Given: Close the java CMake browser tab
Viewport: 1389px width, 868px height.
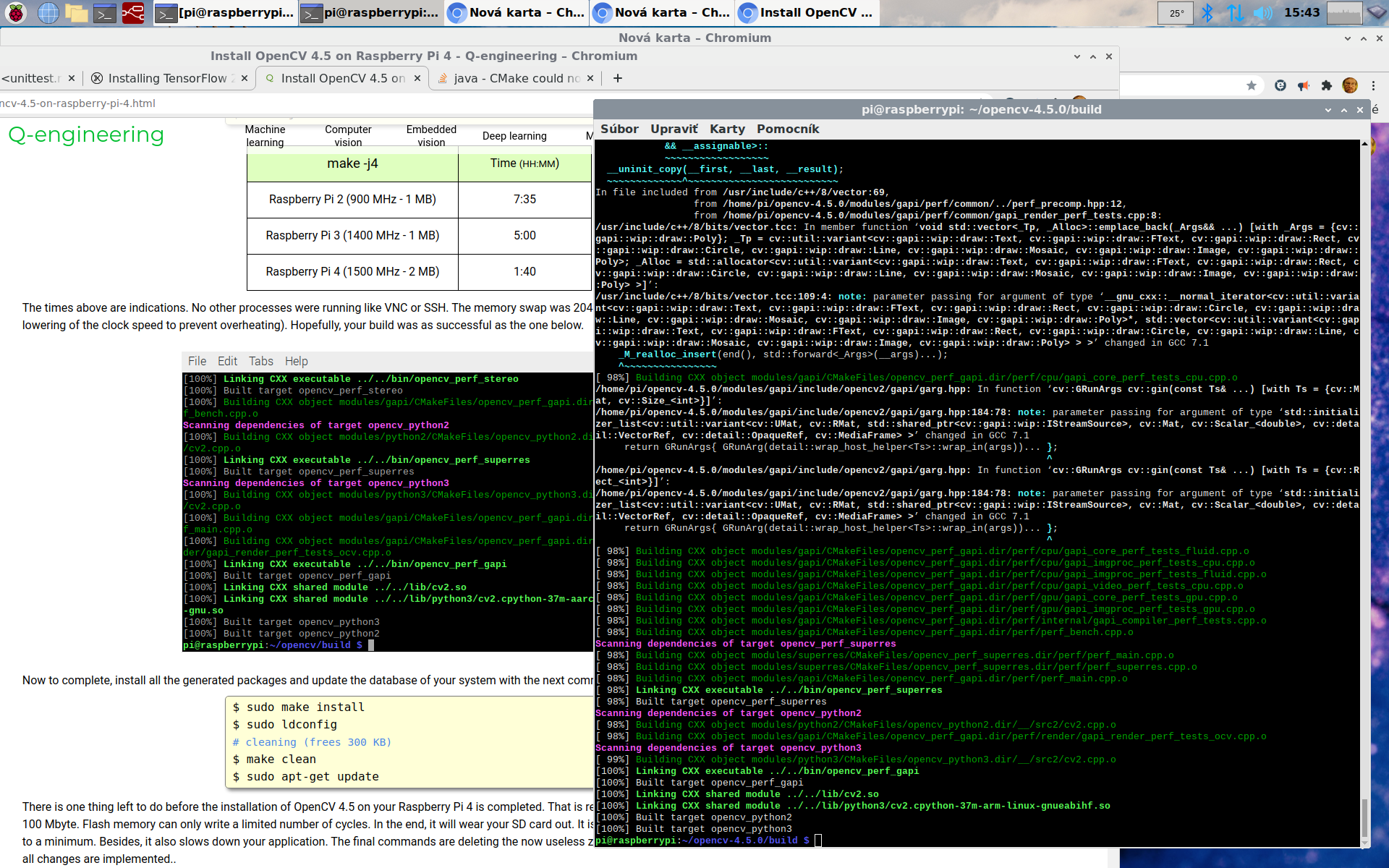Looking at the screenshot, I should pos(590,78).
